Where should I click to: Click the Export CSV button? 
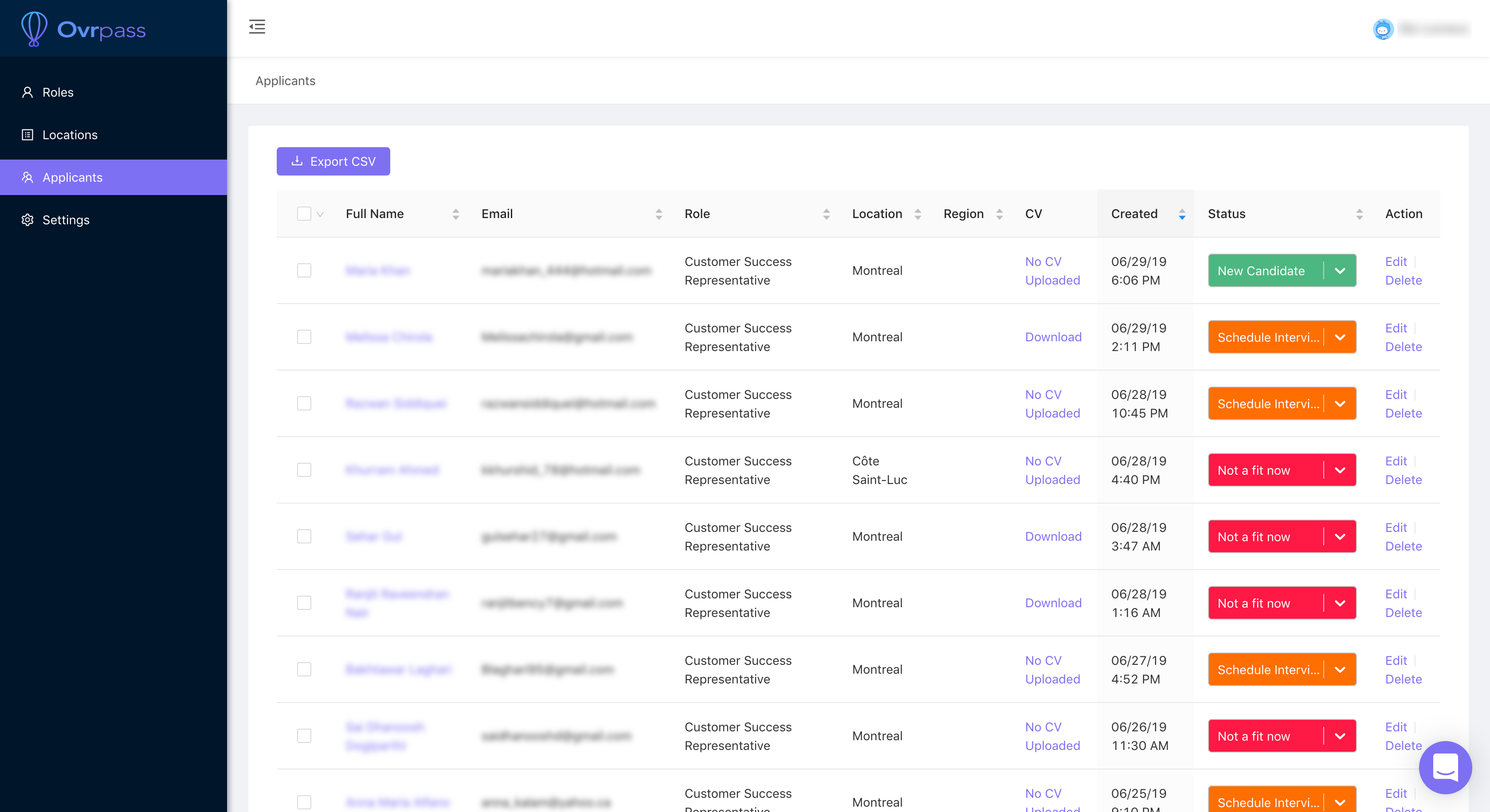point(333,161)
